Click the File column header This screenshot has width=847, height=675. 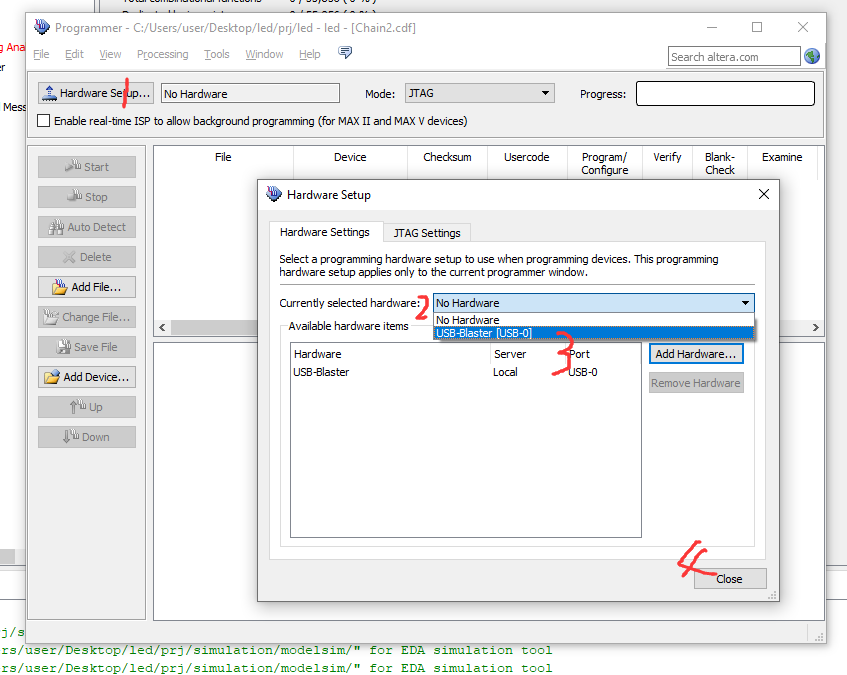[223, 157]
